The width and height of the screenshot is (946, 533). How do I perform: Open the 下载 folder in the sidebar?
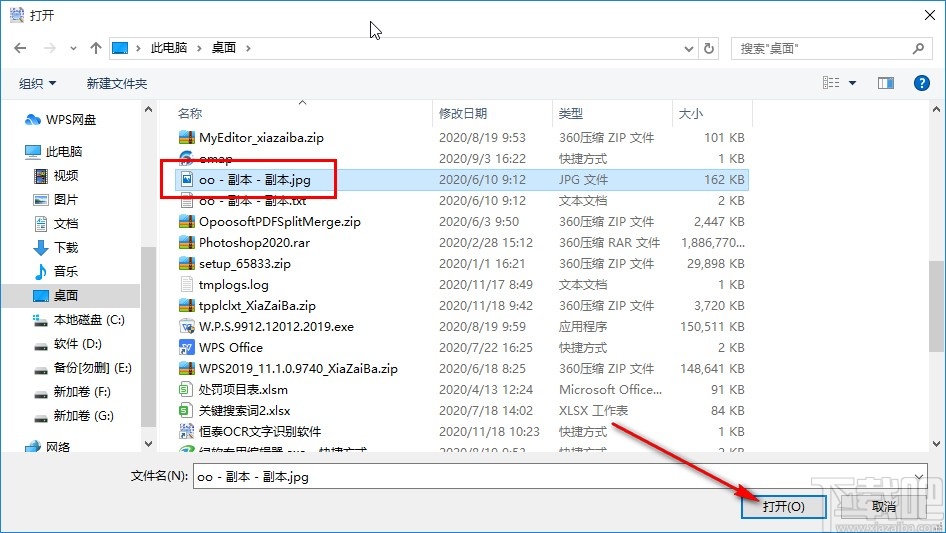(x=56, y=247)
